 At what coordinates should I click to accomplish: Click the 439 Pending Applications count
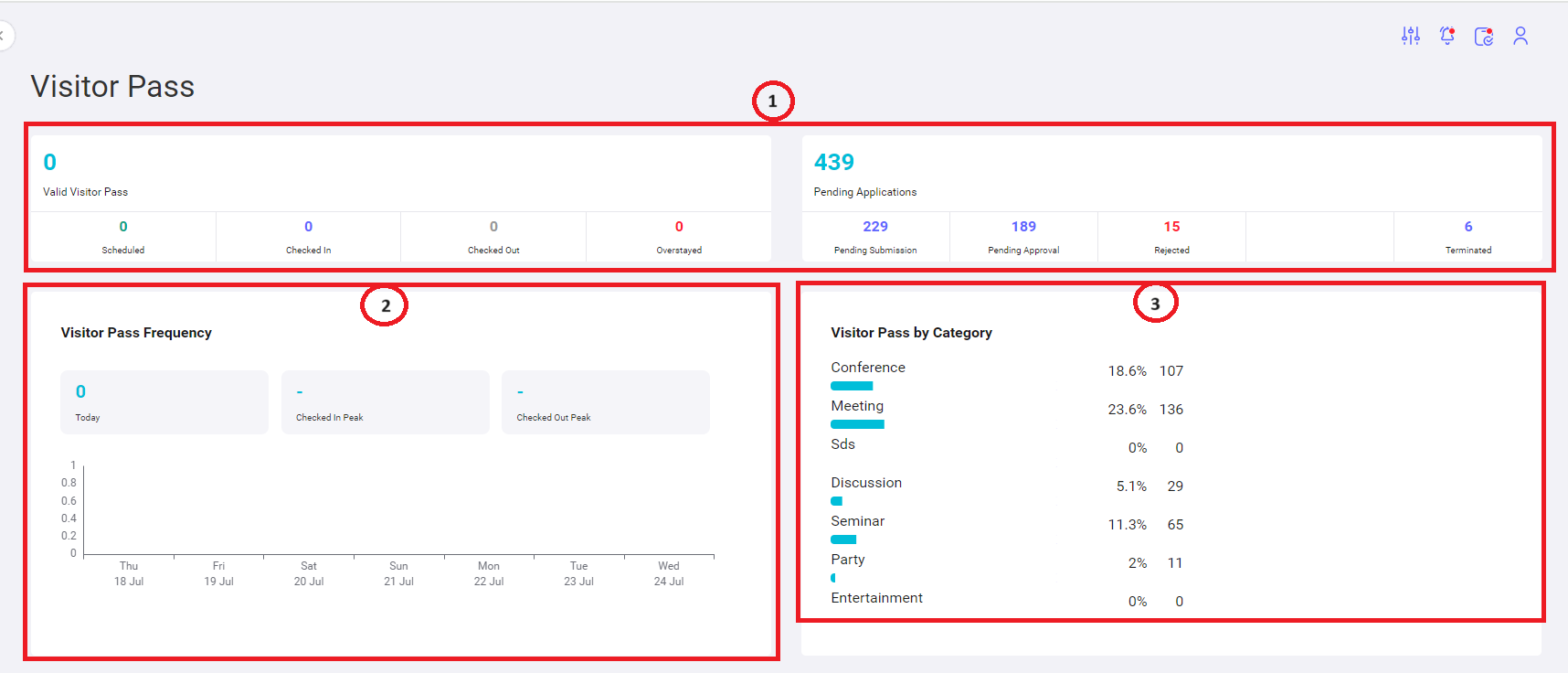pos(834,162)
